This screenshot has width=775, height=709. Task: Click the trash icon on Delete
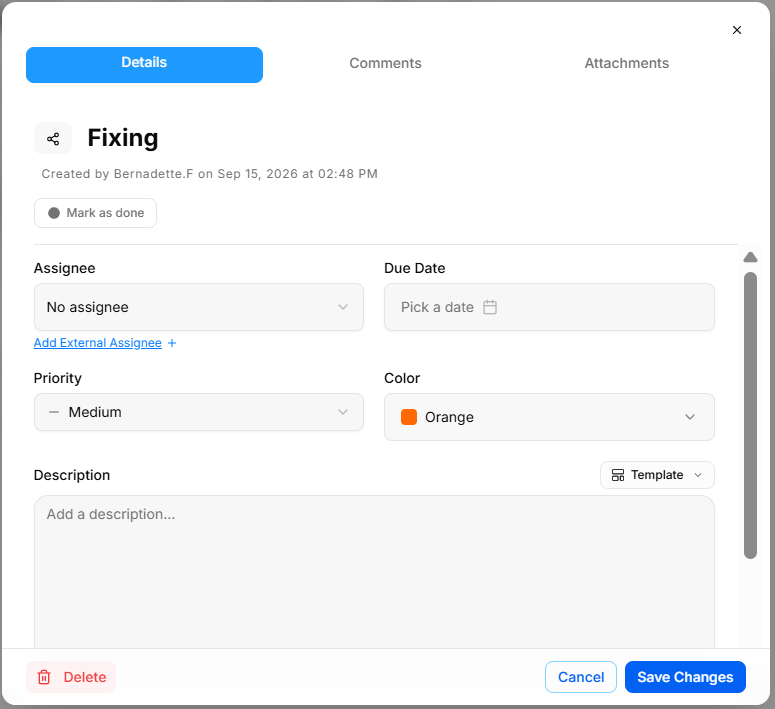tap(44, 677)
